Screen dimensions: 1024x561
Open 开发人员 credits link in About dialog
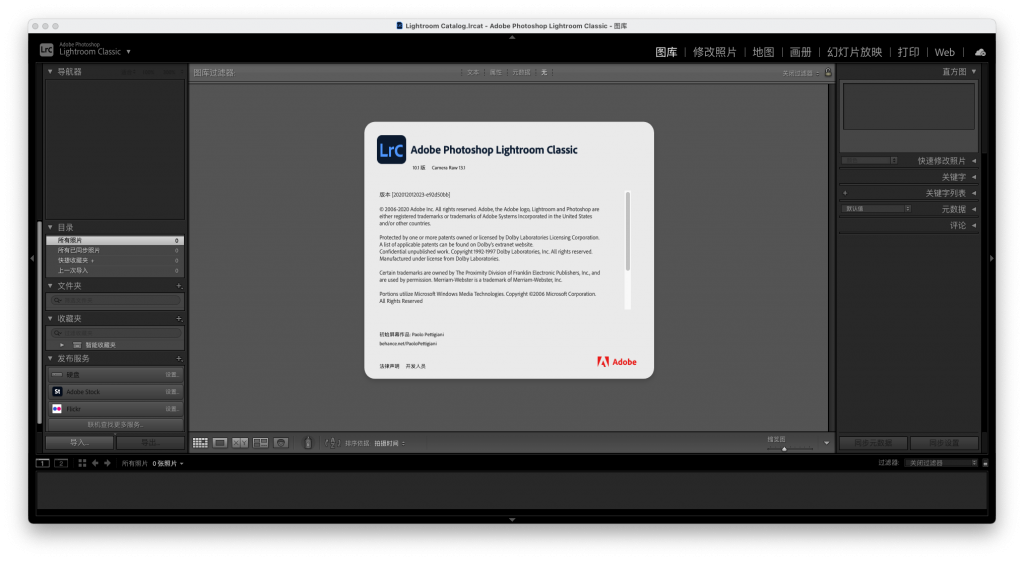point(415,366)
